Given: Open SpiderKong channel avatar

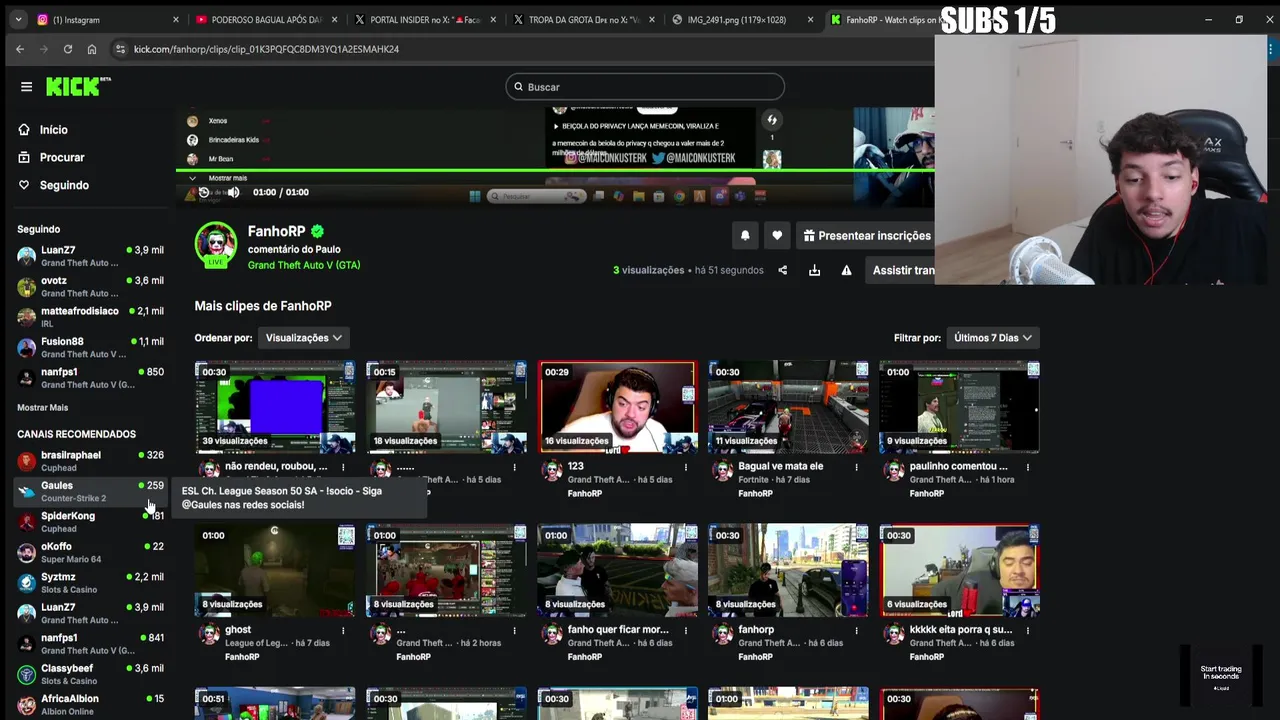Looking at the screenshot, I should click(x=26, y=522).
